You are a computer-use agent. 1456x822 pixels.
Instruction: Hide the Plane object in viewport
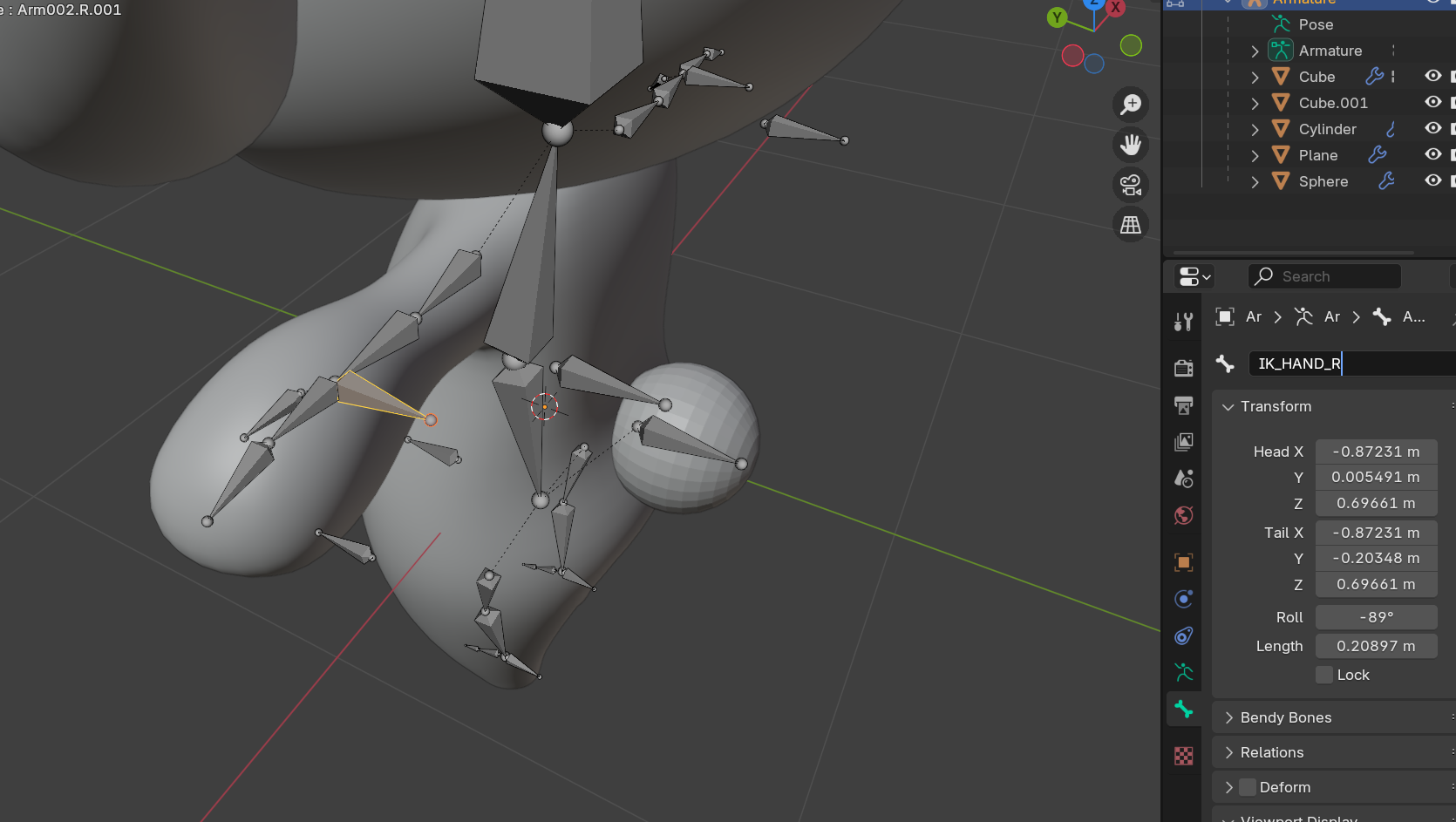(x=1432, y=155)
